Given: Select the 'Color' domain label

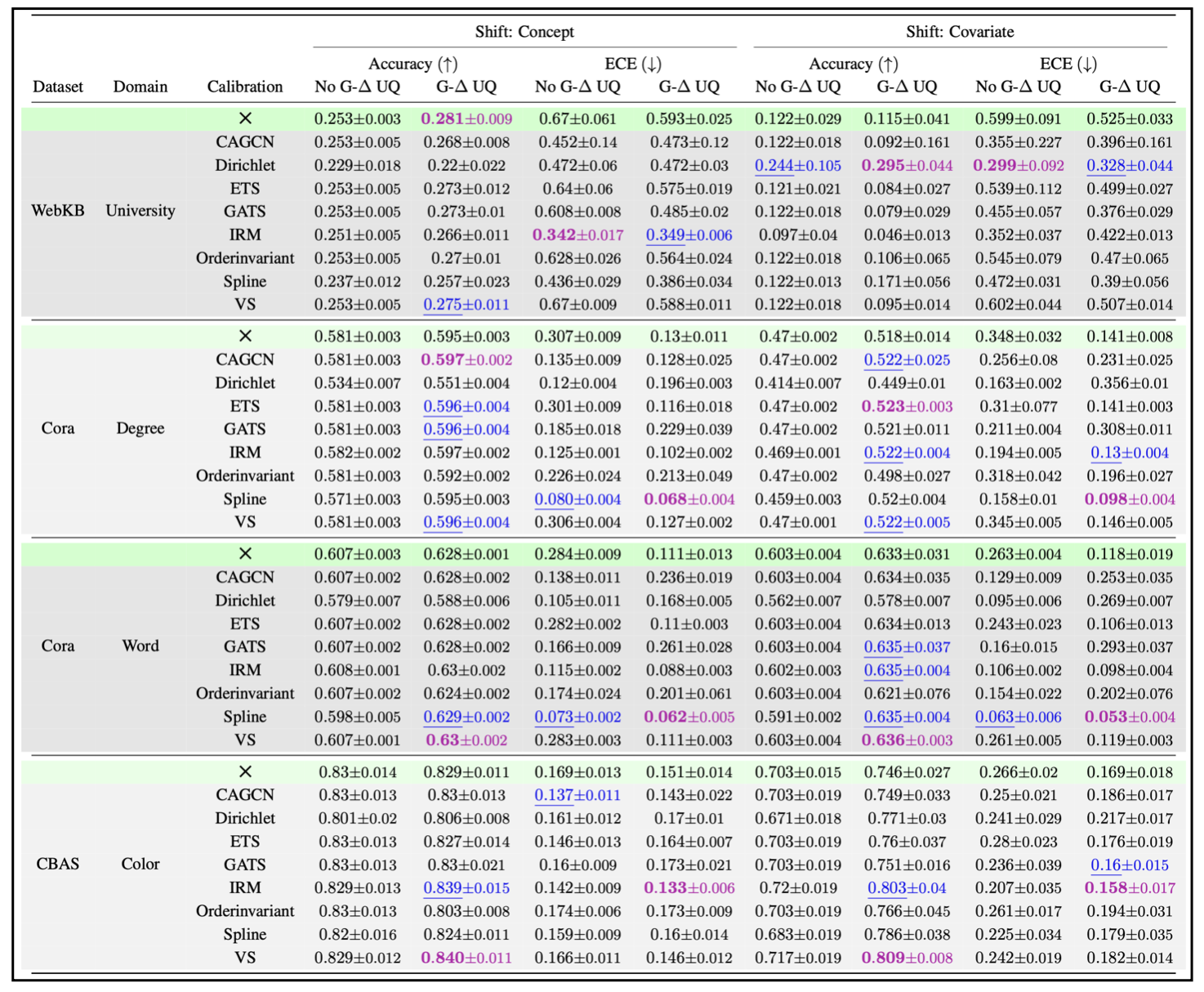Looking at the screenshot, I should pos(140,864).
